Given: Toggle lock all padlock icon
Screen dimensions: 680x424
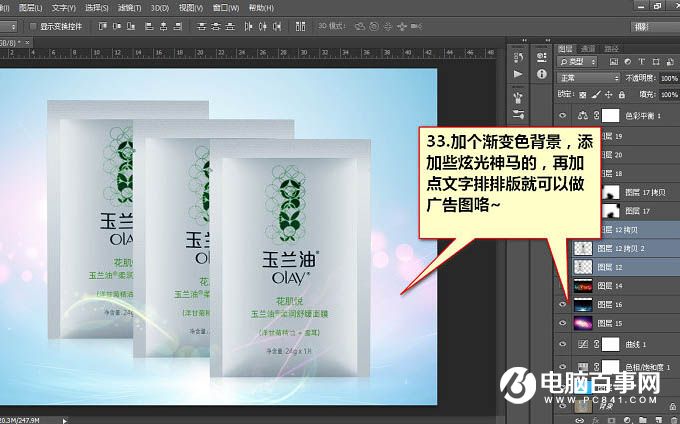Looking at the screenshot, I should tap(622, 95).
